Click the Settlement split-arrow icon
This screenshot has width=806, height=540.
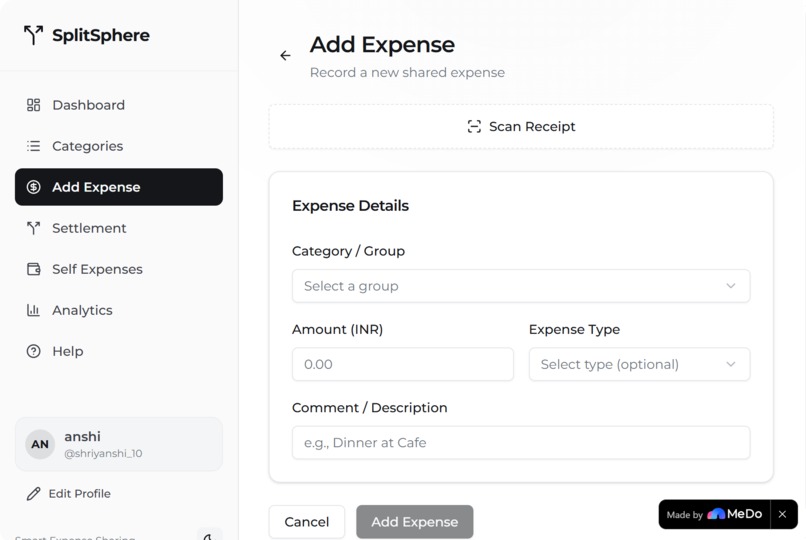(x=33, y=228)
